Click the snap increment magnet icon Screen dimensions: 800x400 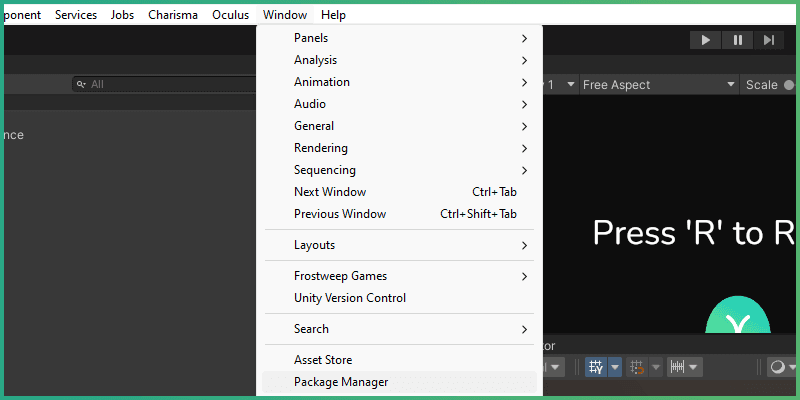636,367
